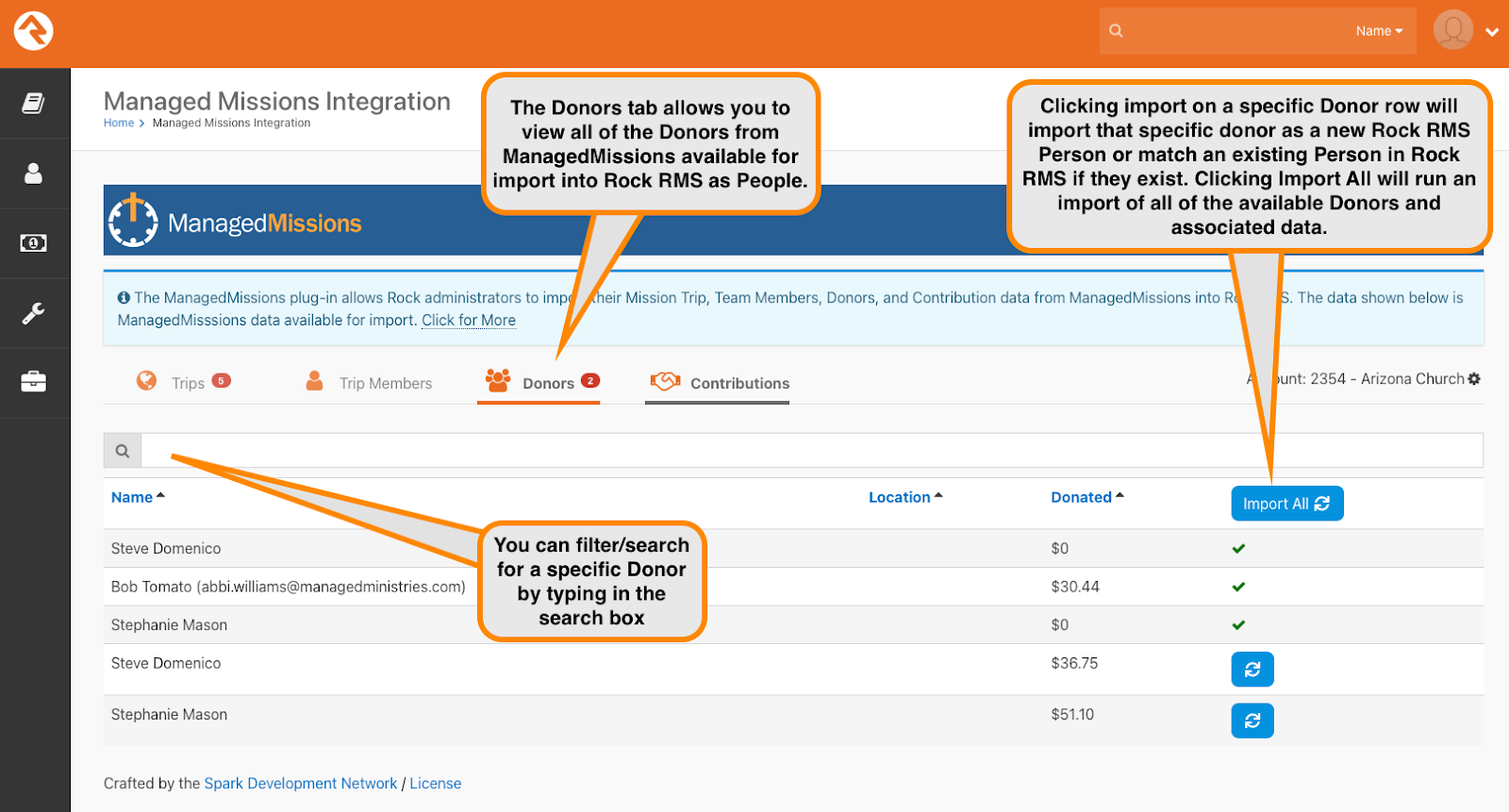The height and width of the screenshot is (812, 1509).
Task: Click the $30.44 donated amount
Action: pos(1075,587)
